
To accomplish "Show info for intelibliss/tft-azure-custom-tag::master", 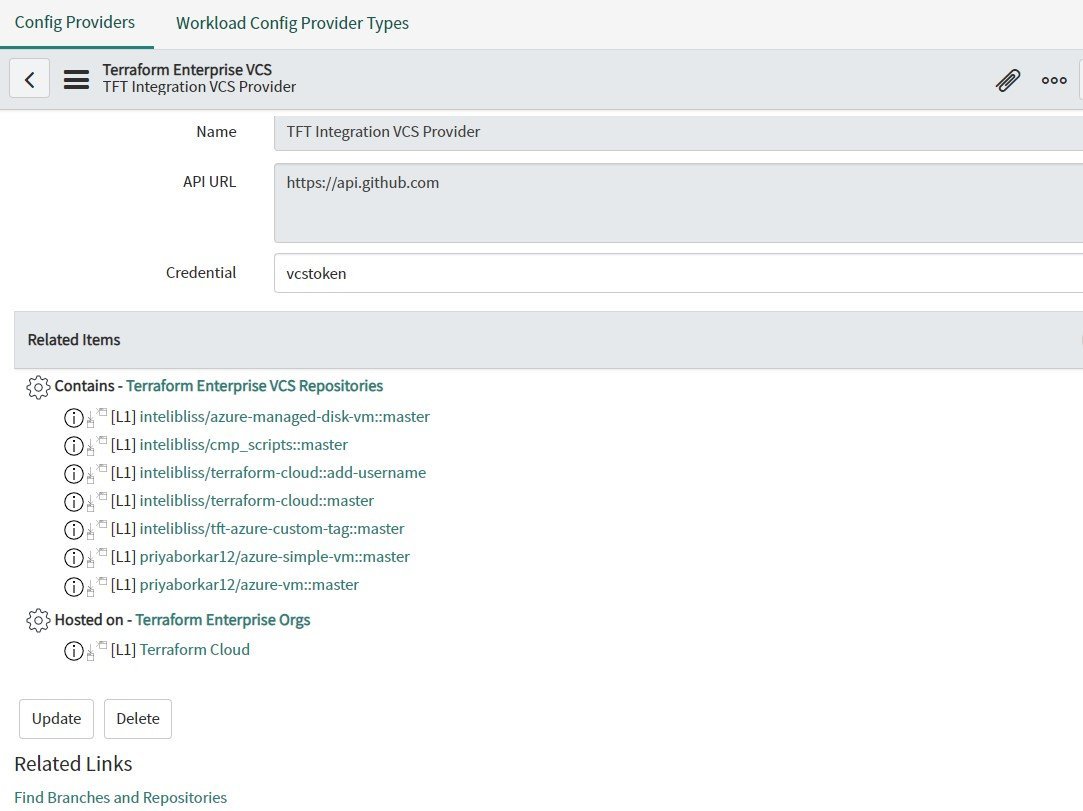I will point(73,530).
